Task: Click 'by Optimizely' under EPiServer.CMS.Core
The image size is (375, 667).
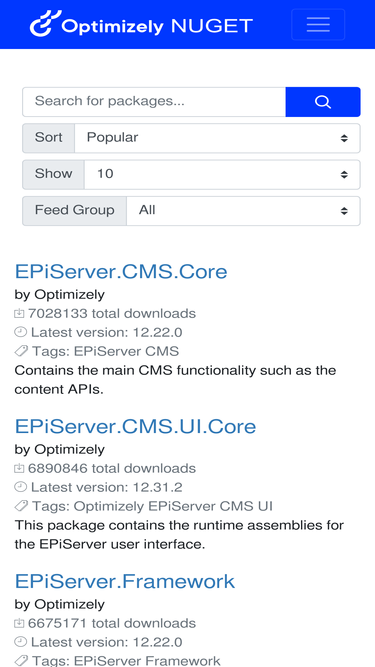Action: tap(60, 294)
